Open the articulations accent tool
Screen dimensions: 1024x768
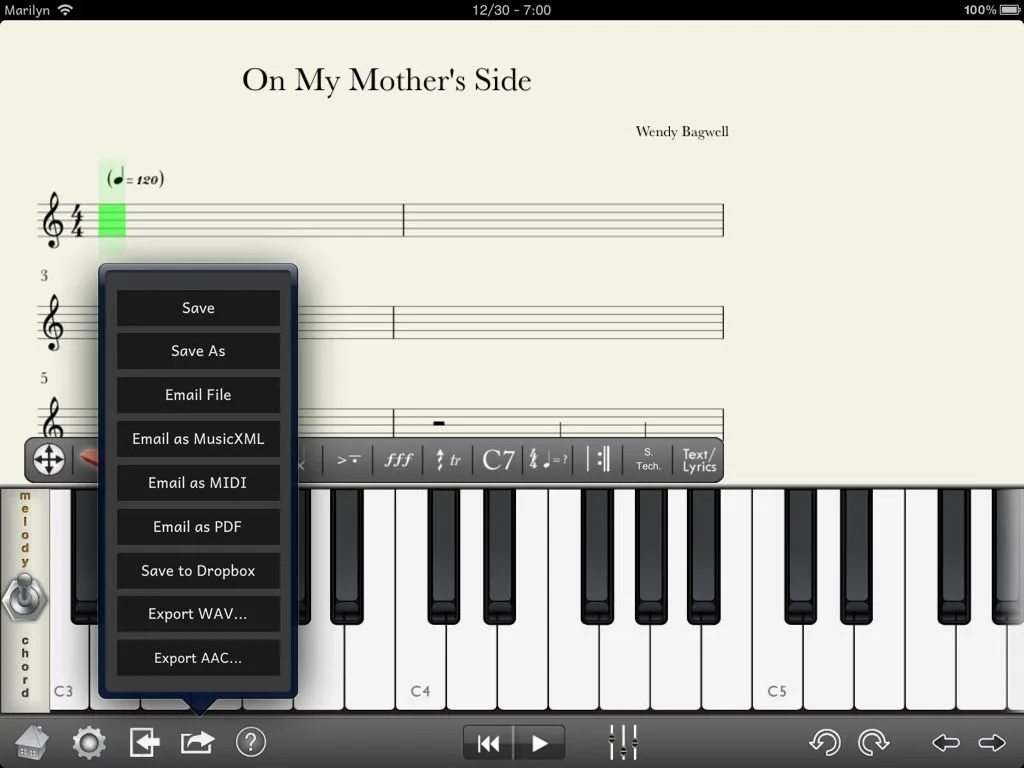point(348,460)
